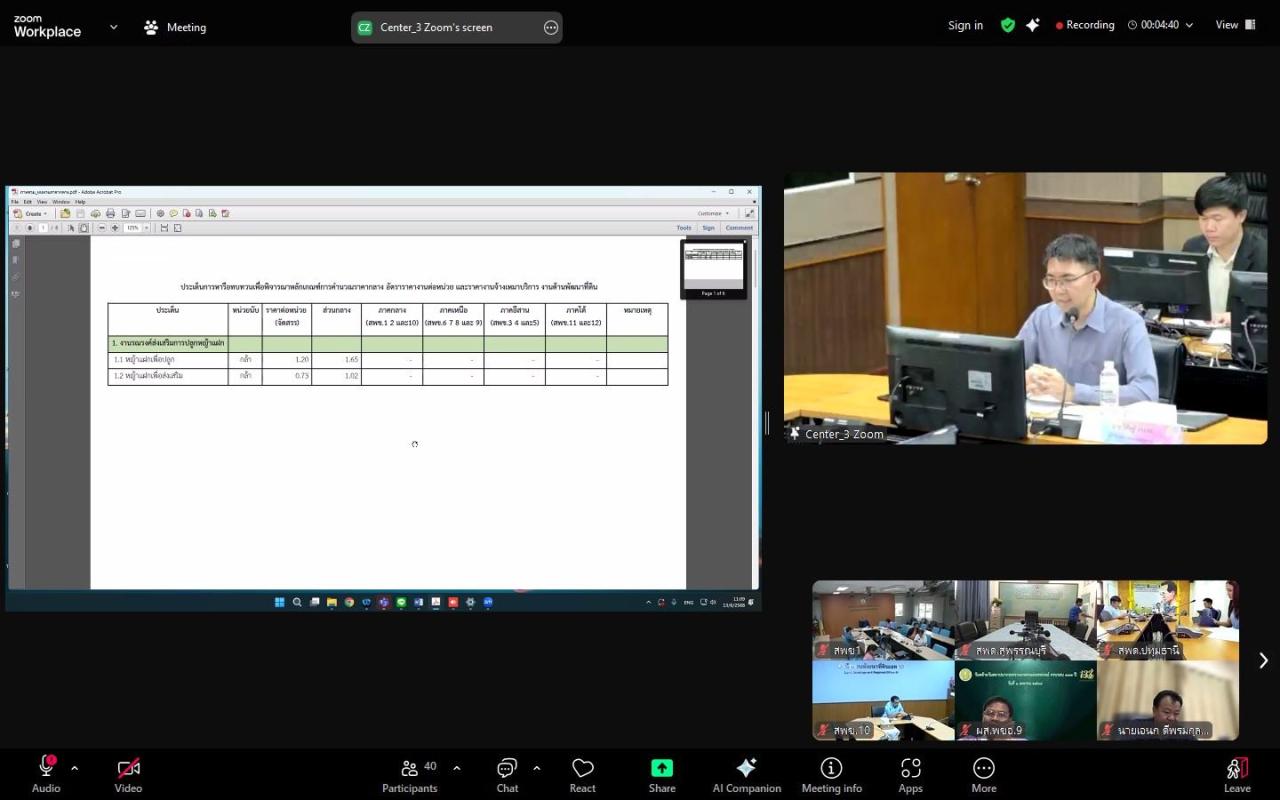Click the Meeting tab at the top
This screenshot has width=1280, height=800.
tap(175, 28)
